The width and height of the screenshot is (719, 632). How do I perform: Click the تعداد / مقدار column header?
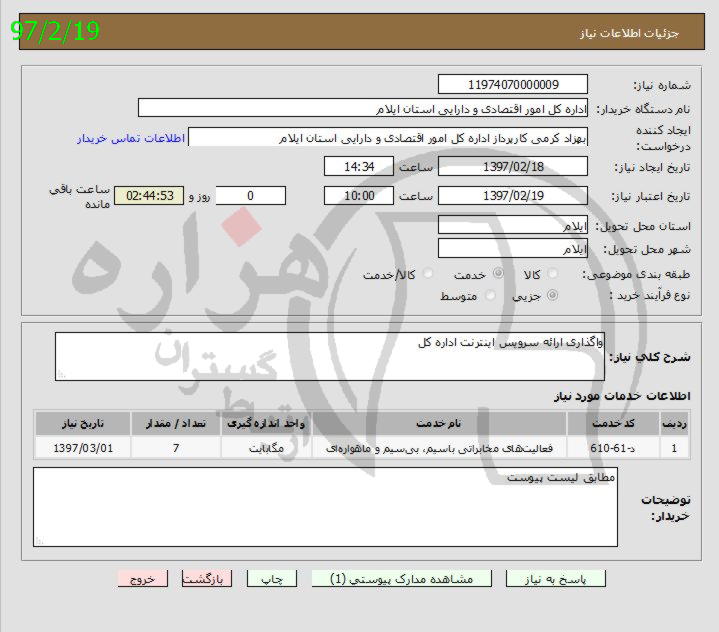[176, 423]
